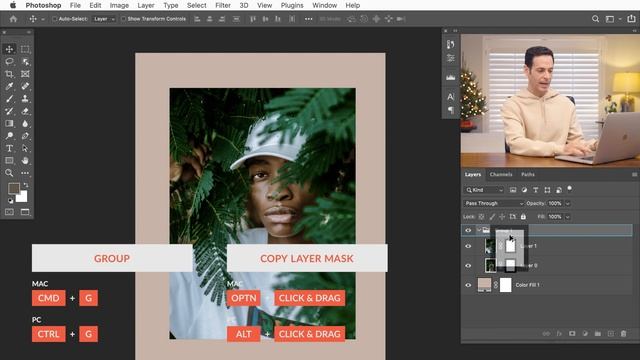Click the Add layer style fx icon
640x360 pixels.
559,333
